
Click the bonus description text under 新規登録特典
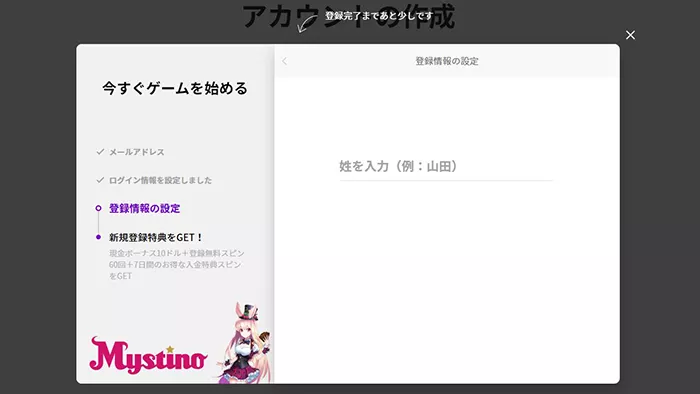click(177, 265)
